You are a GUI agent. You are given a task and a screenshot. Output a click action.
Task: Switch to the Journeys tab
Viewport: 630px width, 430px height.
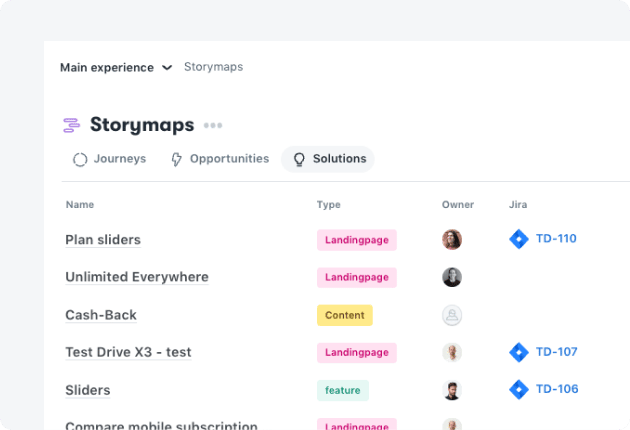point(109,159)
